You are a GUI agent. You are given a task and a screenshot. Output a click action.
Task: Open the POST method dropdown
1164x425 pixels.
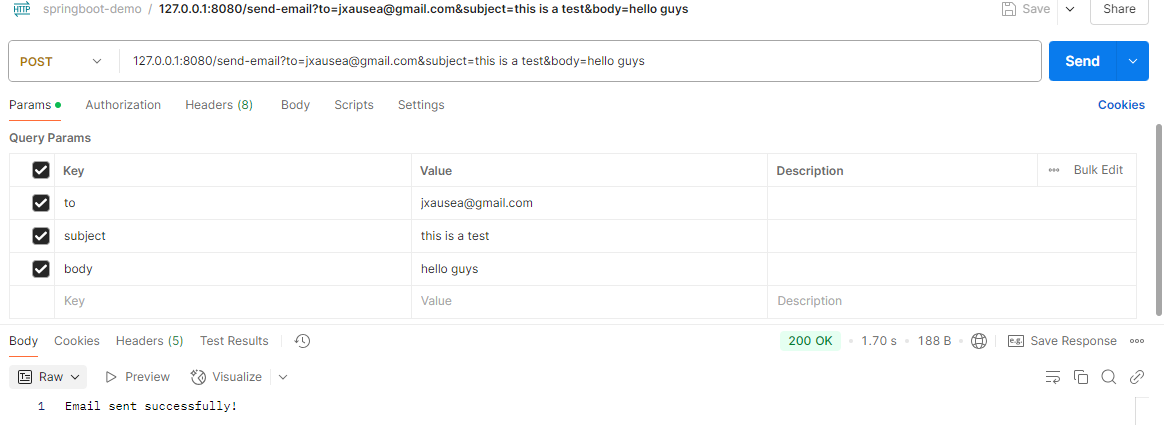(x=62, y=61)
